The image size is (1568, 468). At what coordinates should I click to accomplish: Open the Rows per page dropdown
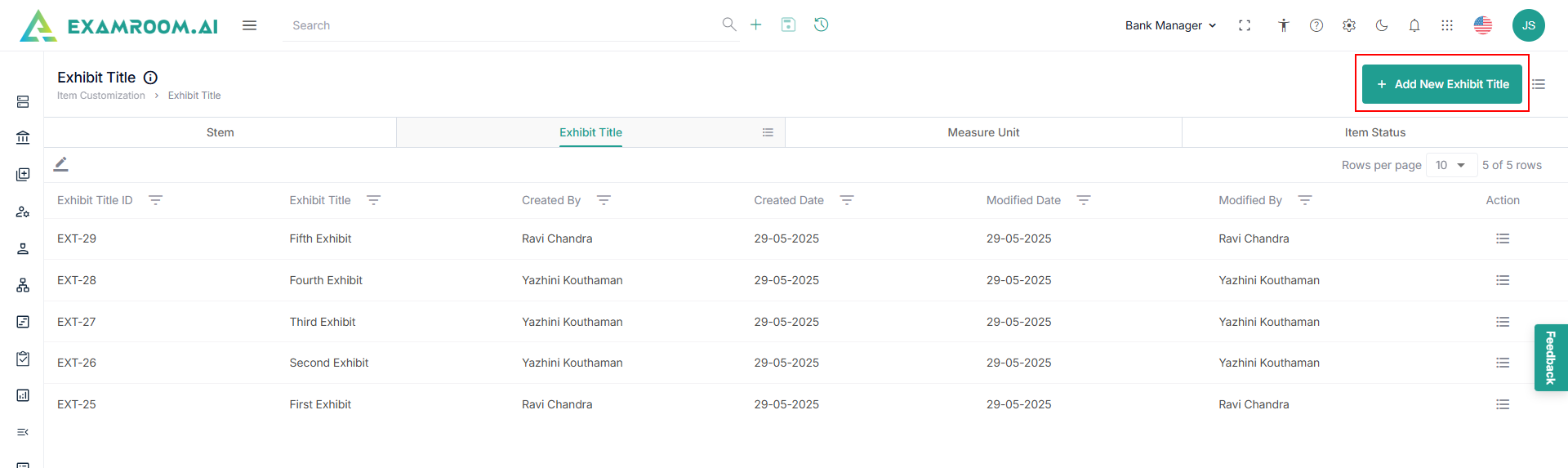pos(1451,165)
